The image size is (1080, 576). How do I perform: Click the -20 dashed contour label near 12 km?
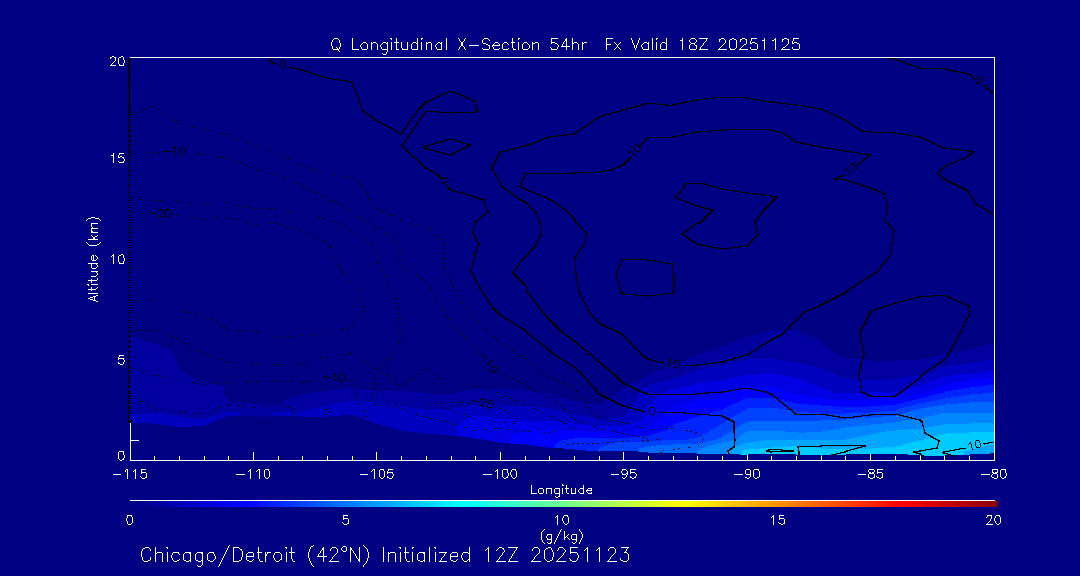[x=159, y=214]
